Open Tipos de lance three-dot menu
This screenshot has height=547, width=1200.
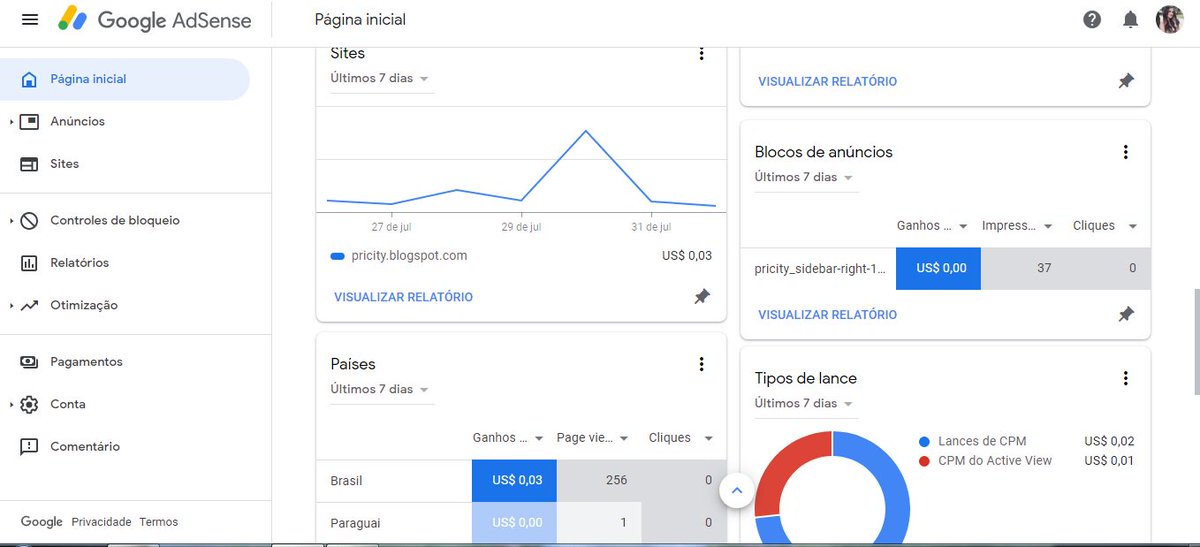(x=1126, y=378)
